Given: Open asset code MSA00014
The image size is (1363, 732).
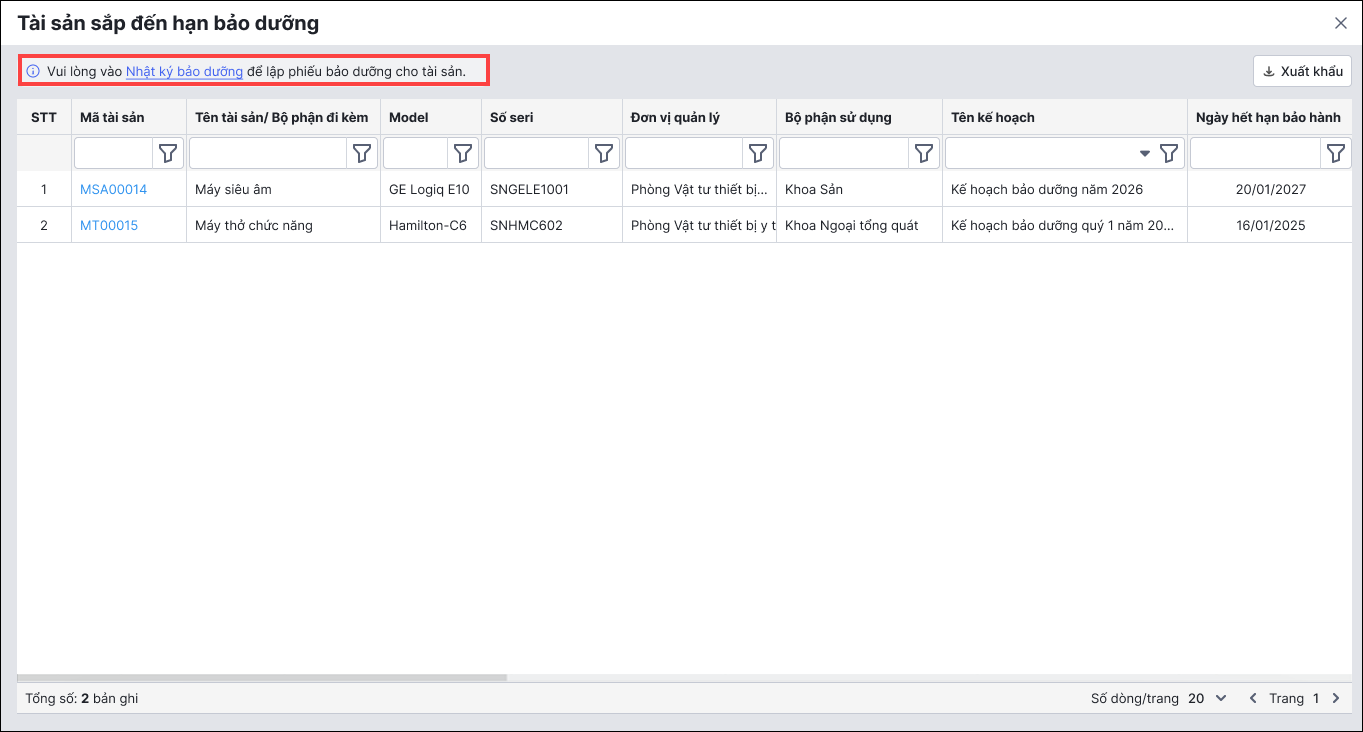Looking at the screenshot, I should 113,189.
